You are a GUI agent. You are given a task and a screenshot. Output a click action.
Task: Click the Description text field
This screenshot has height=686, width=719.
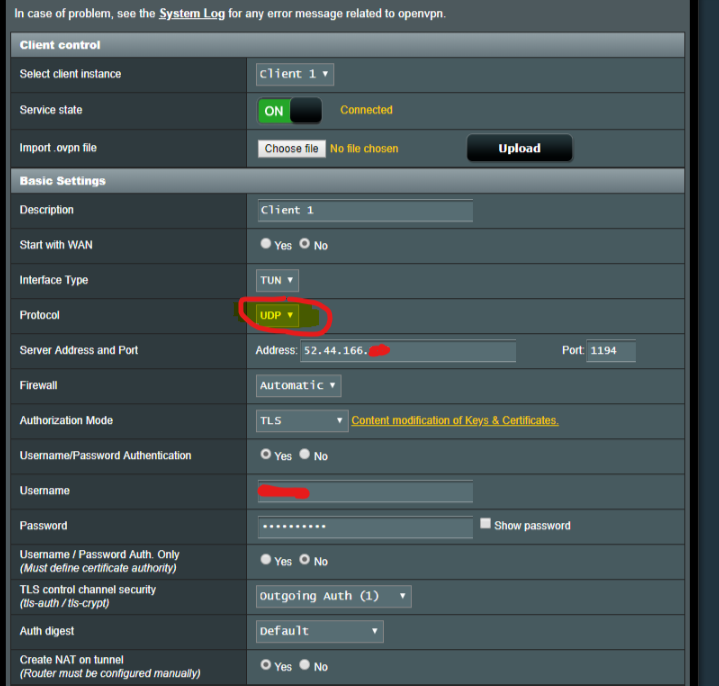[x=365, y=211]
